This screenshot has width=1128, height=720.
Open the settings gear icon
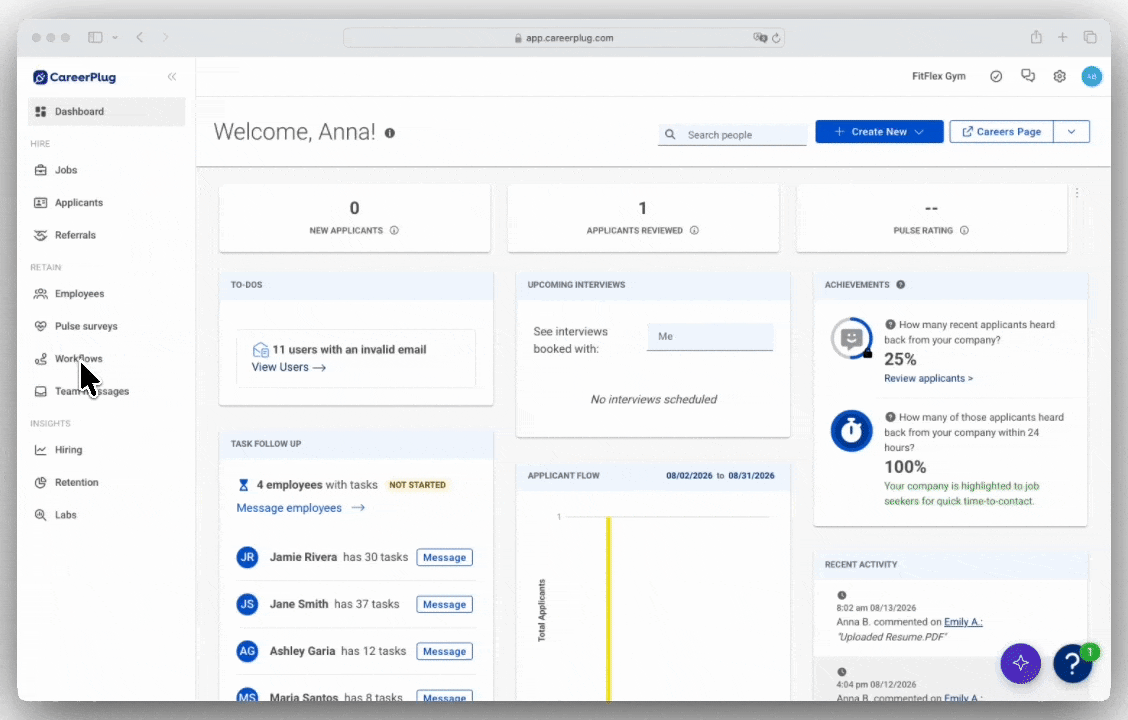click(x=1060, y=76)
